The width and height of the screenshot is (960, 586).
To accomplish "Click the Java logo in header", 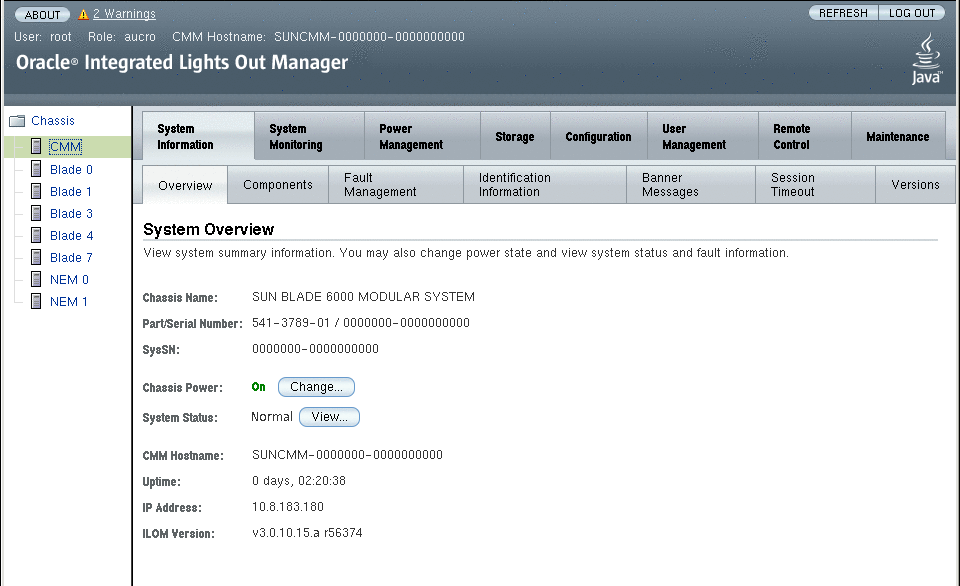I will (926, 59).
